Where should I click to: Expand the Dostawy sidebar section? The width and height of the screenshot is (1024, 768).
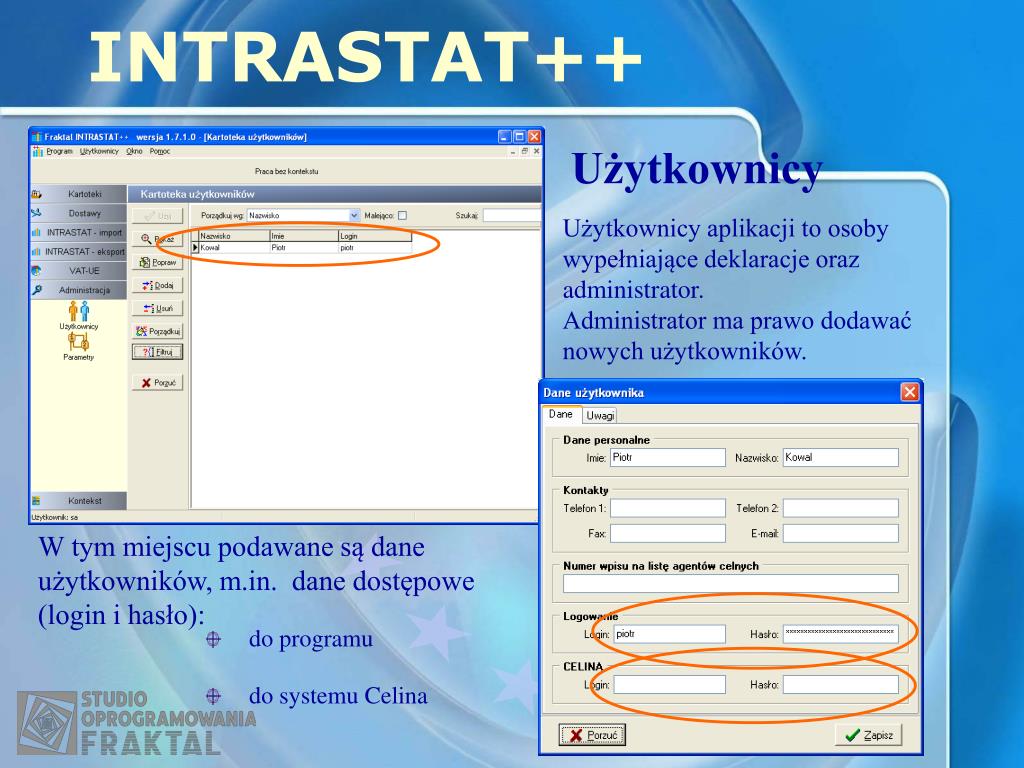79,213
